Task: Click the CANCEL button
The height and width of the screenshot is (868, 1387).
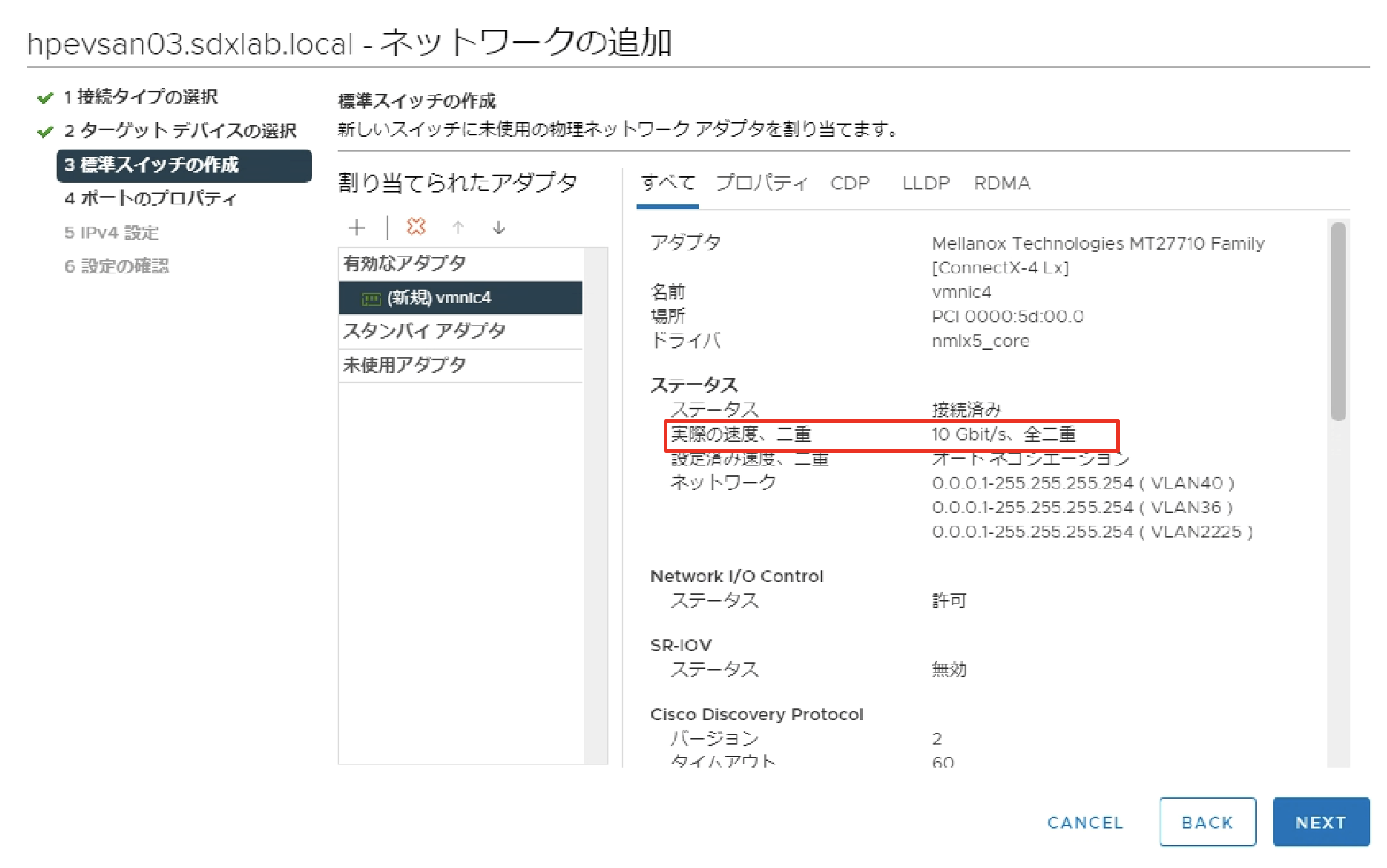Action: tap(1085, 823)
